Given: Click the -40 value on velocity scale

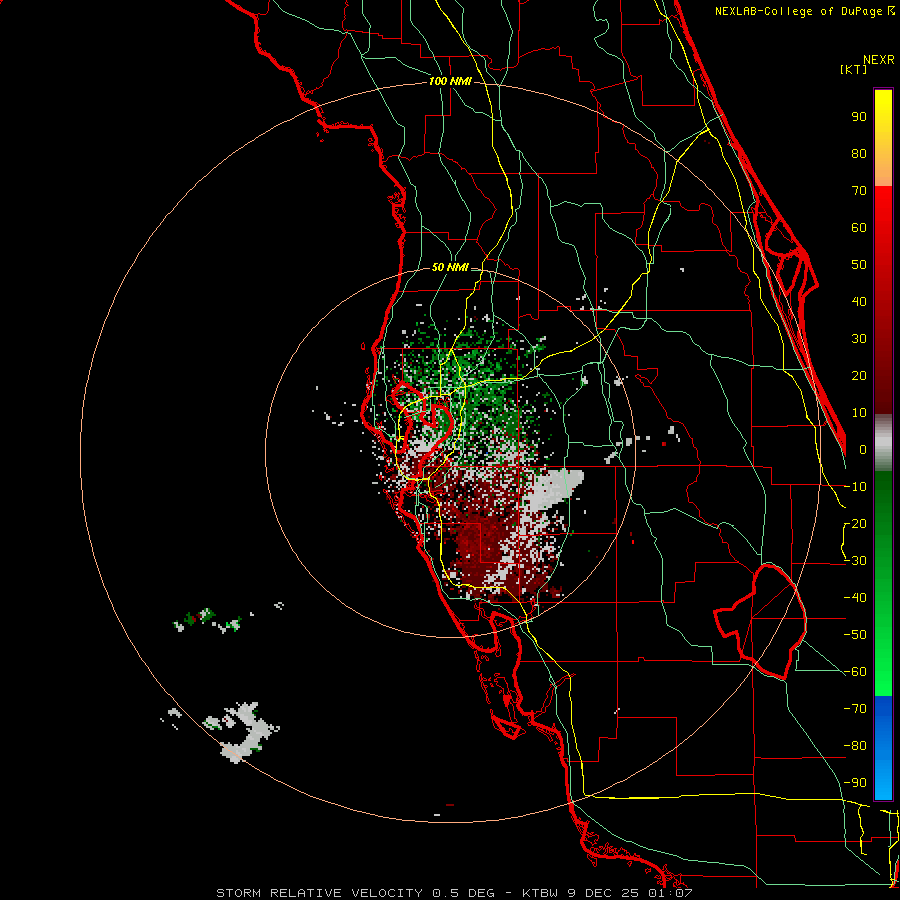Looking at the screenshot, I should 855,598.
